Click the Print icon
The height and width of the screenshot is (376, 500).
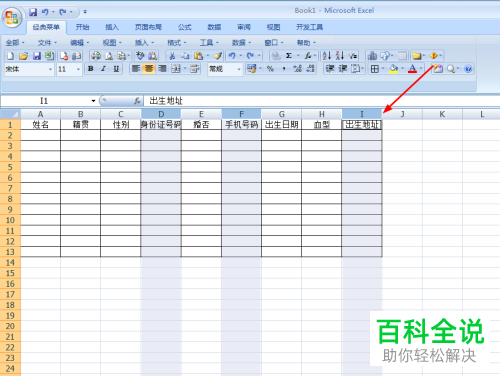pos(96,56)
